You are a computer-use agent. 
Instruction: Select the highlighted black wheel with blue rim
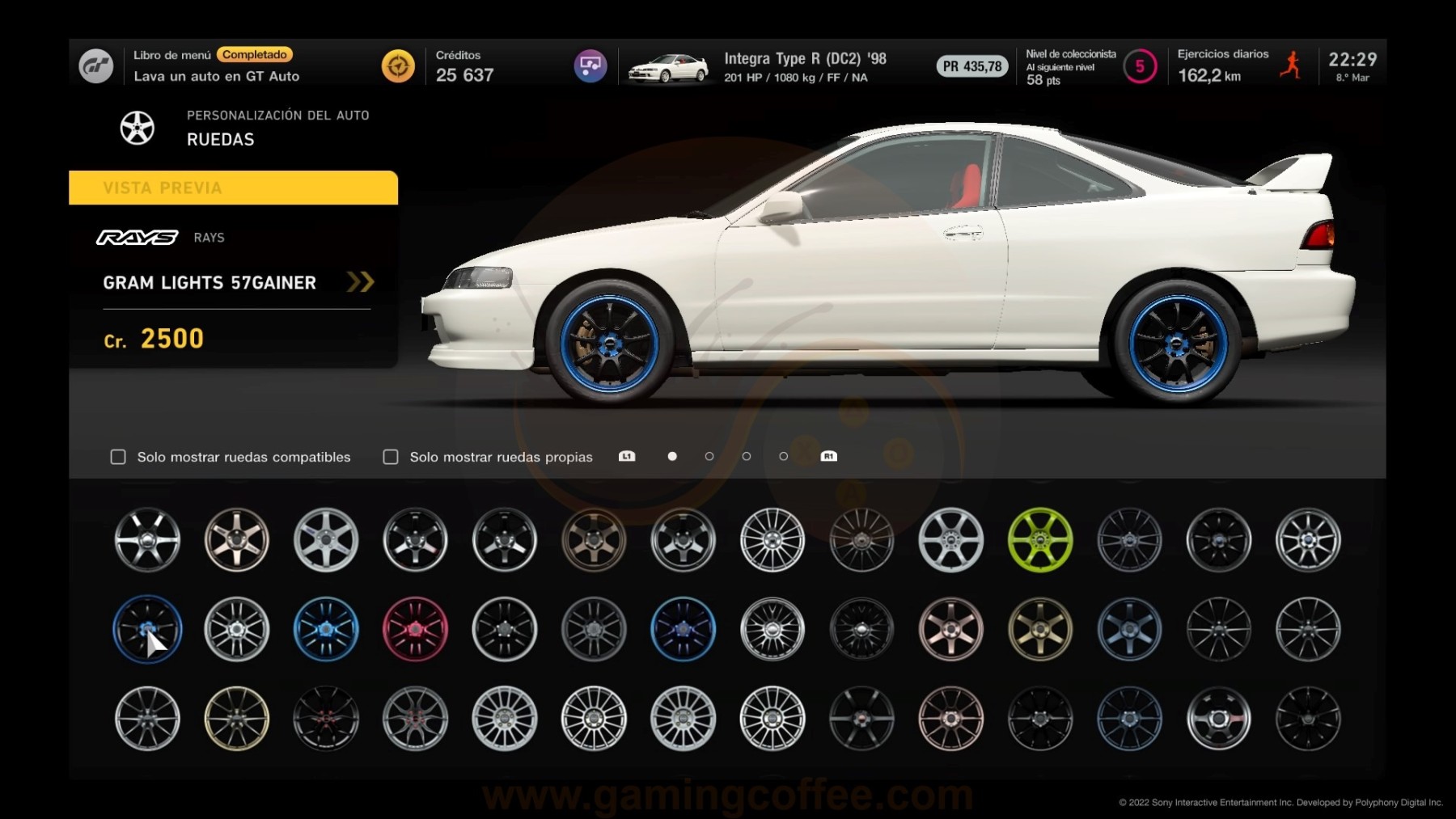pos(147,629)
